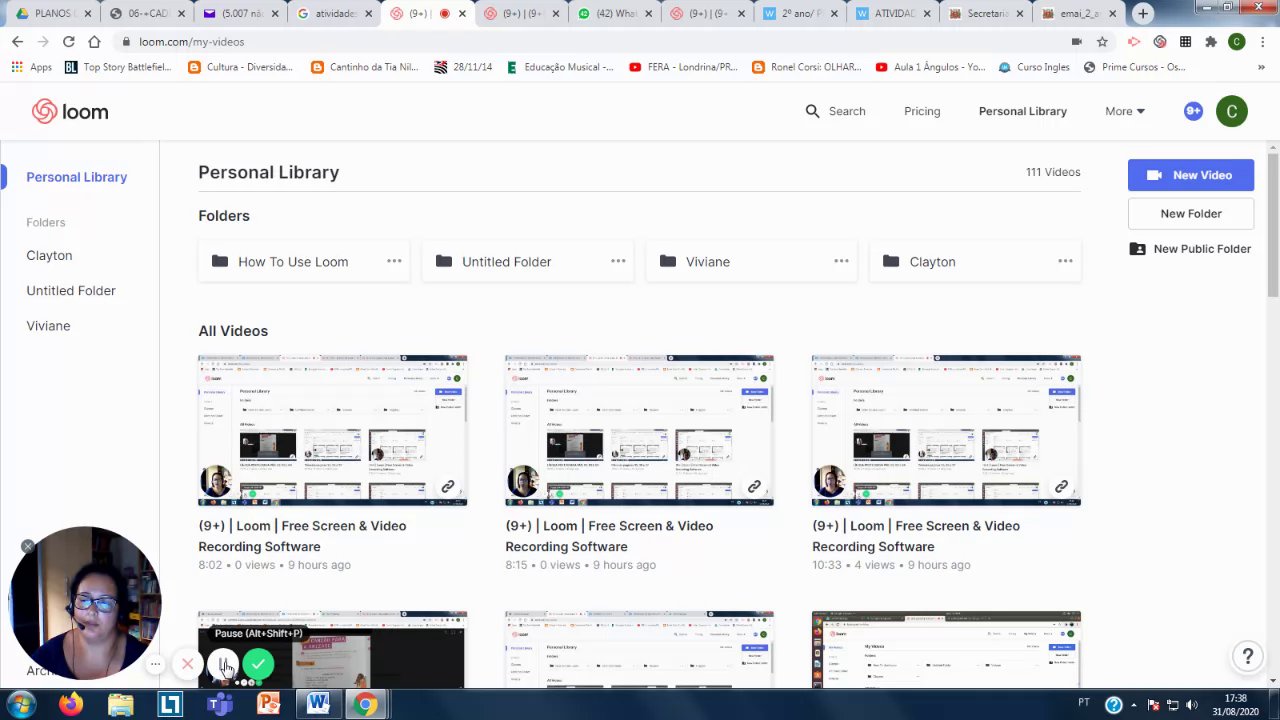Click the New Folder button
1280x720 pixels.
click(1191, 213)
